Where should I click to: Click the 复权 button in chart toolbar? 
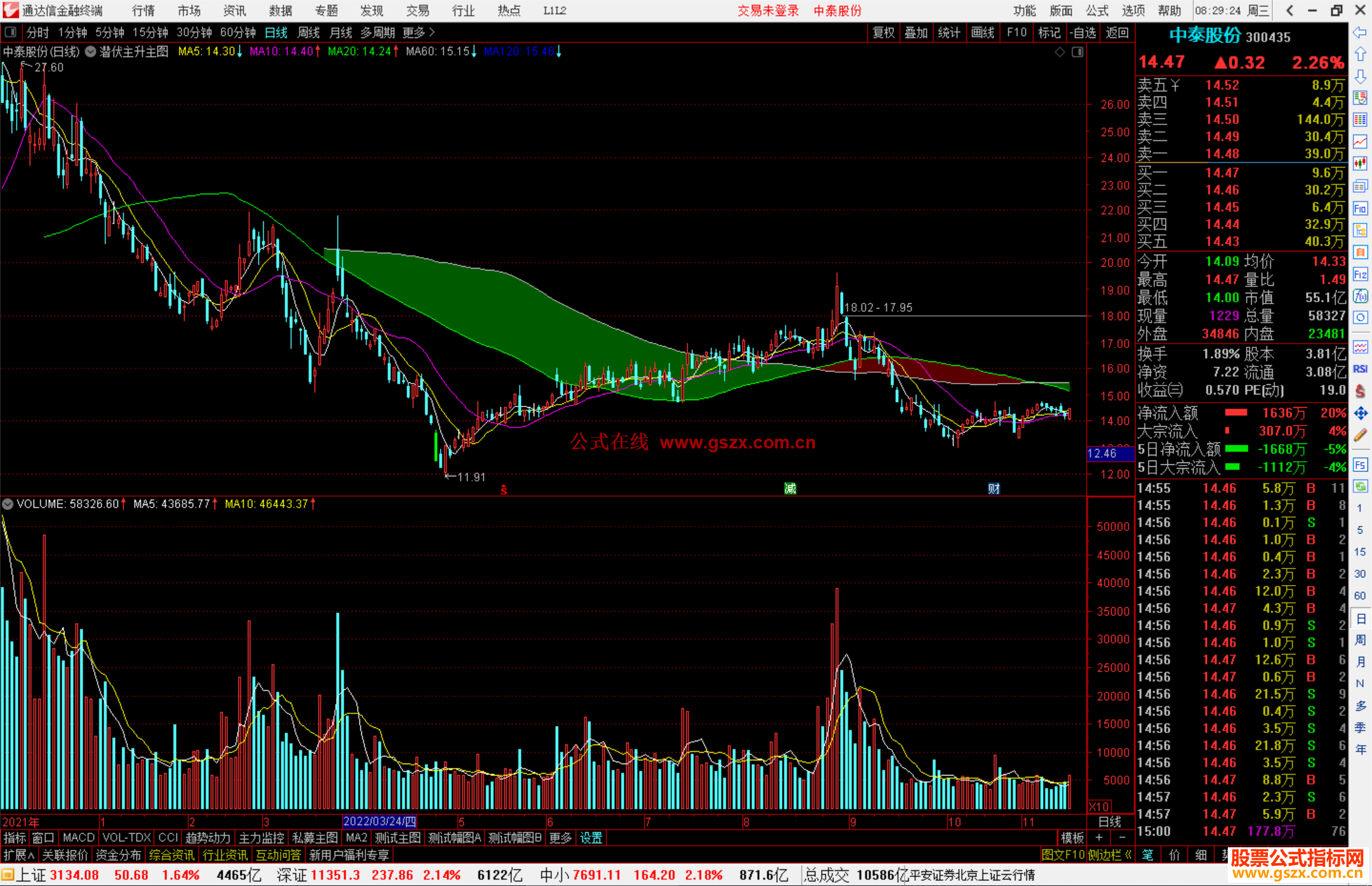[883, 32]
